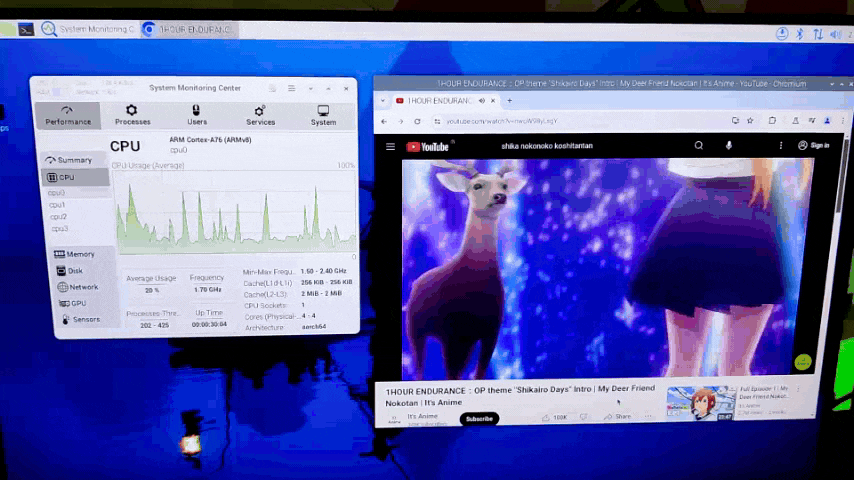Image resolution: width=854 pixels, height=480 pixels.
Task: Click the YouTube Sign in button
Action: click(814, 145)
